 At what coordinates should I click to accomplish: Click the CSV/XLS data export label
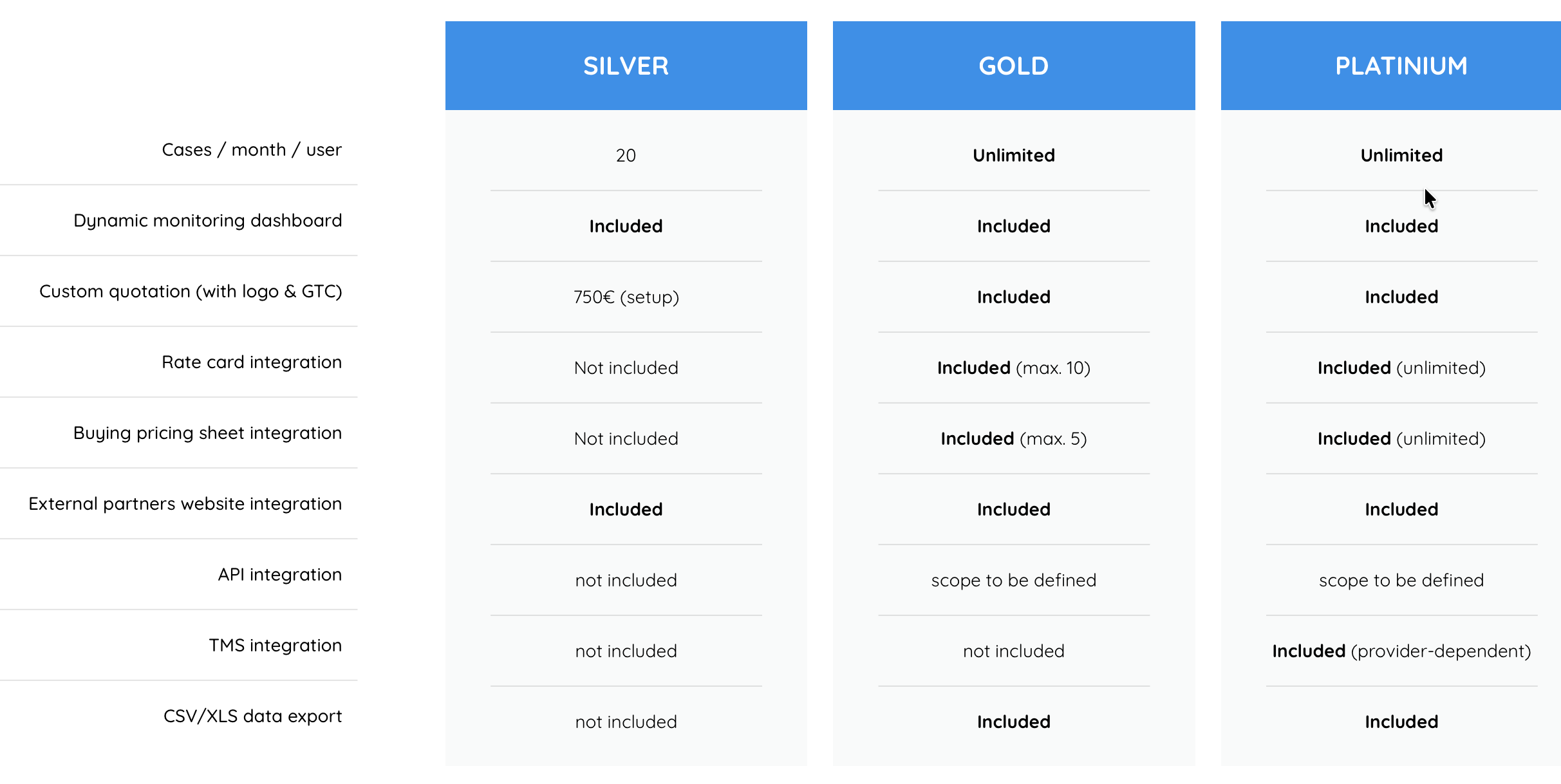(252, 716)
